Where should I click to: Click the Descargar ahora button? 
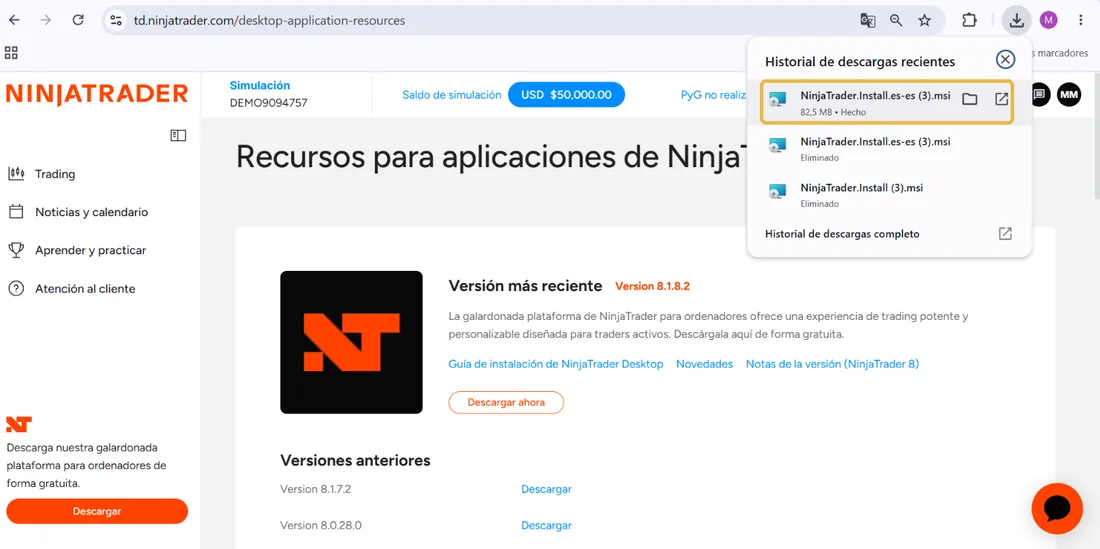point(506,402)
